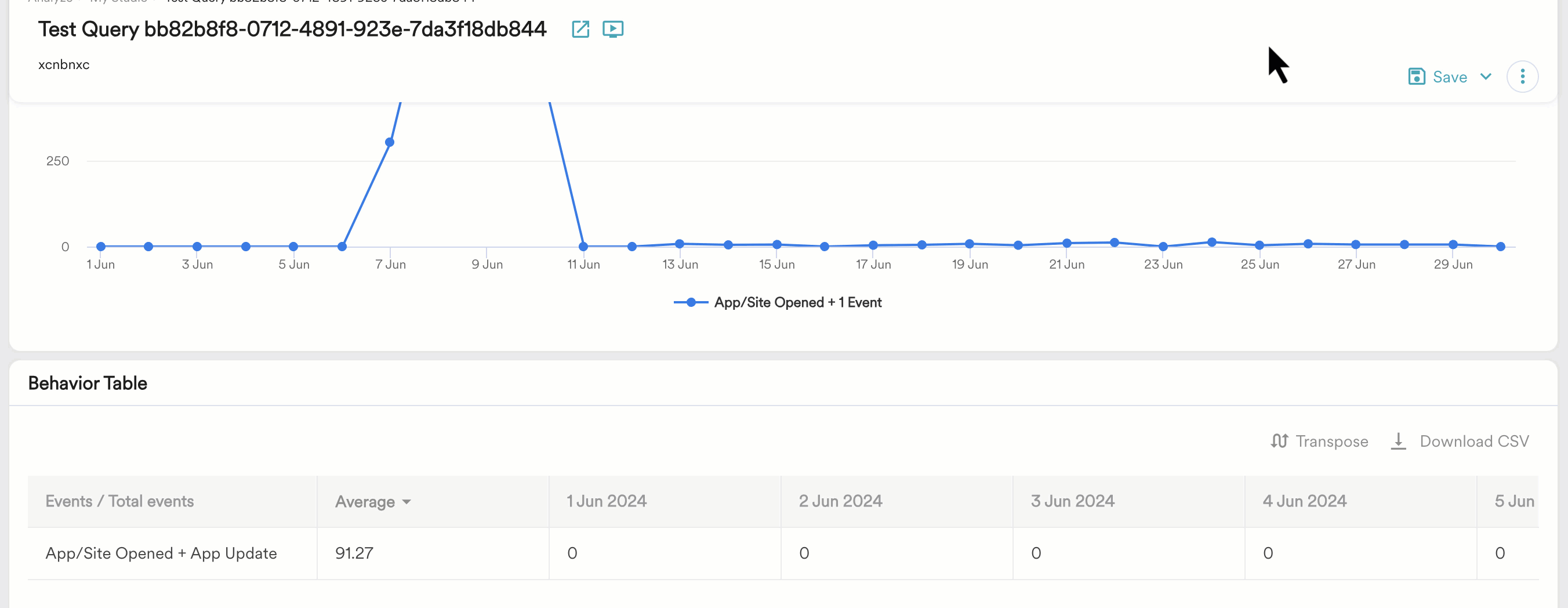
Task: Click the Transpose button label
Action: (1331, 441)
